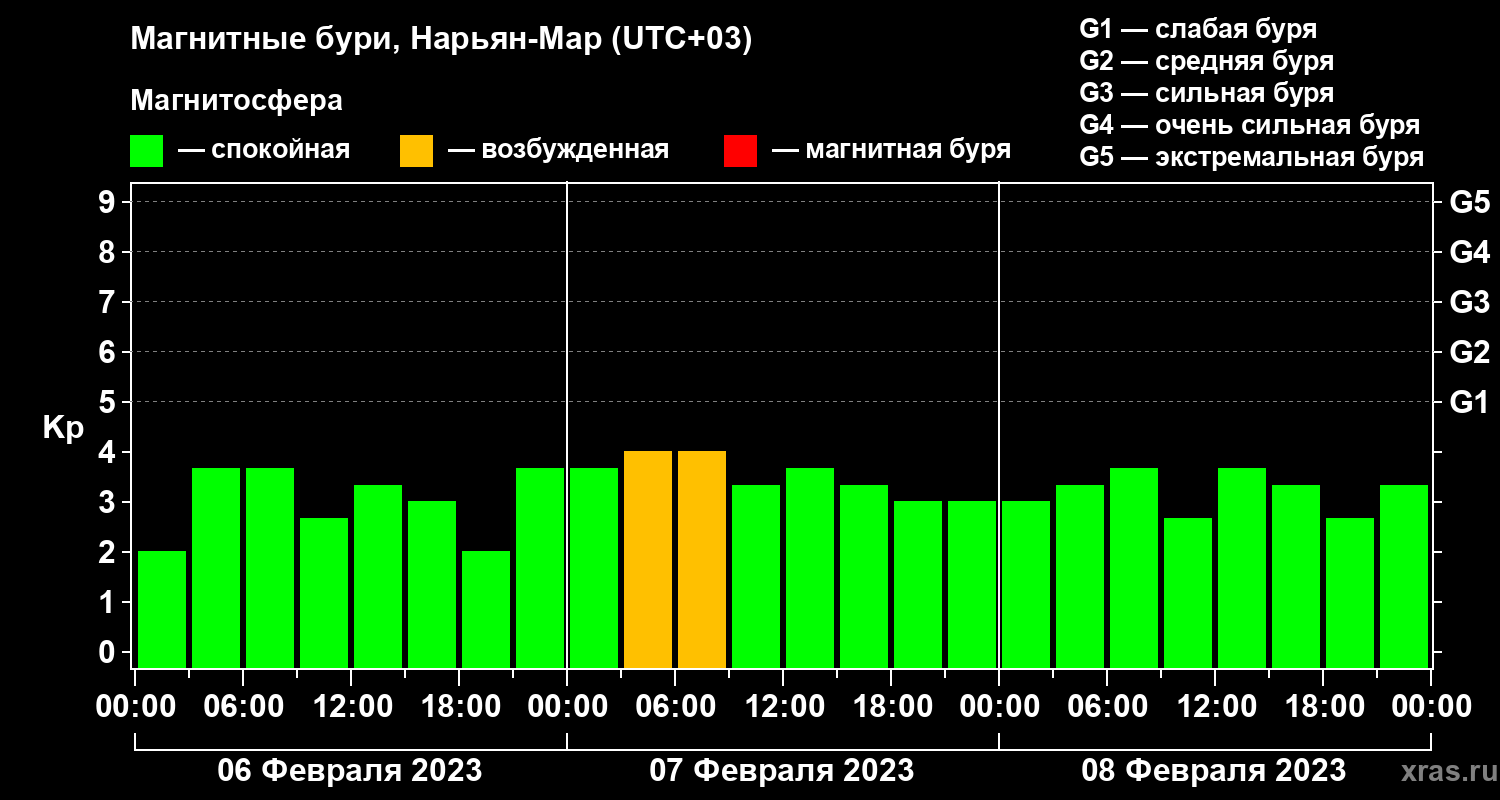Select the 12:00–15:00 bar on 7 February

point(810,568)
